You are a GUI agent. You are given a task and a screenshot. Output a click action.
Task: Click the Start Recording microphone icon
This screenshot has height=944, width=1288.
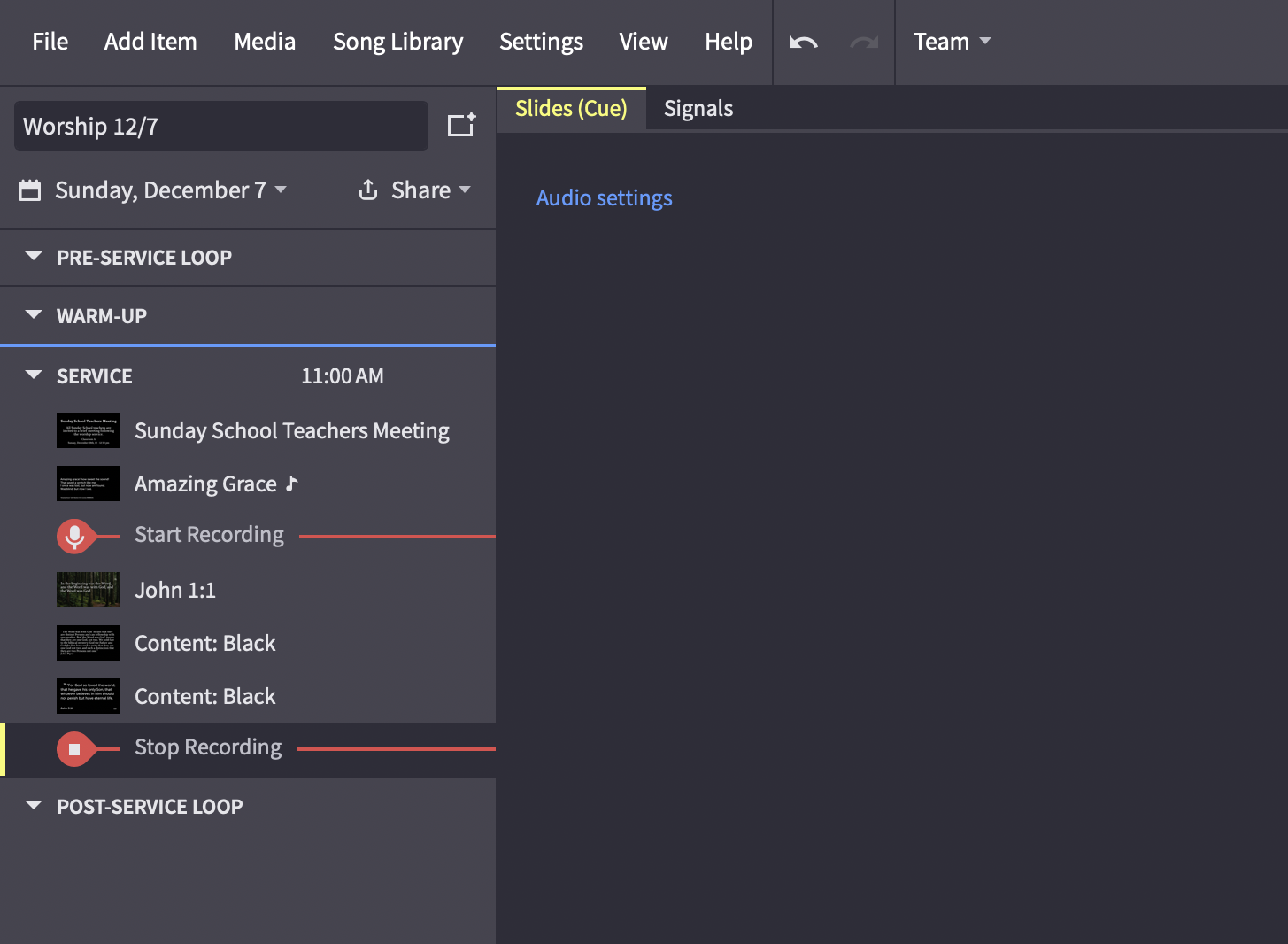pyautogui.click(x=75, y=536)
